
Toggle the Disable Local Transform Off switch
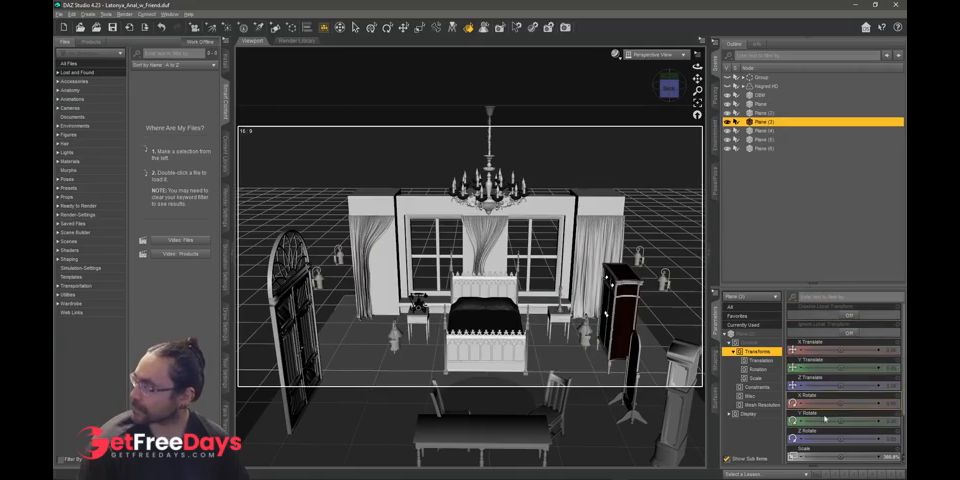click(x=848, y=315)
